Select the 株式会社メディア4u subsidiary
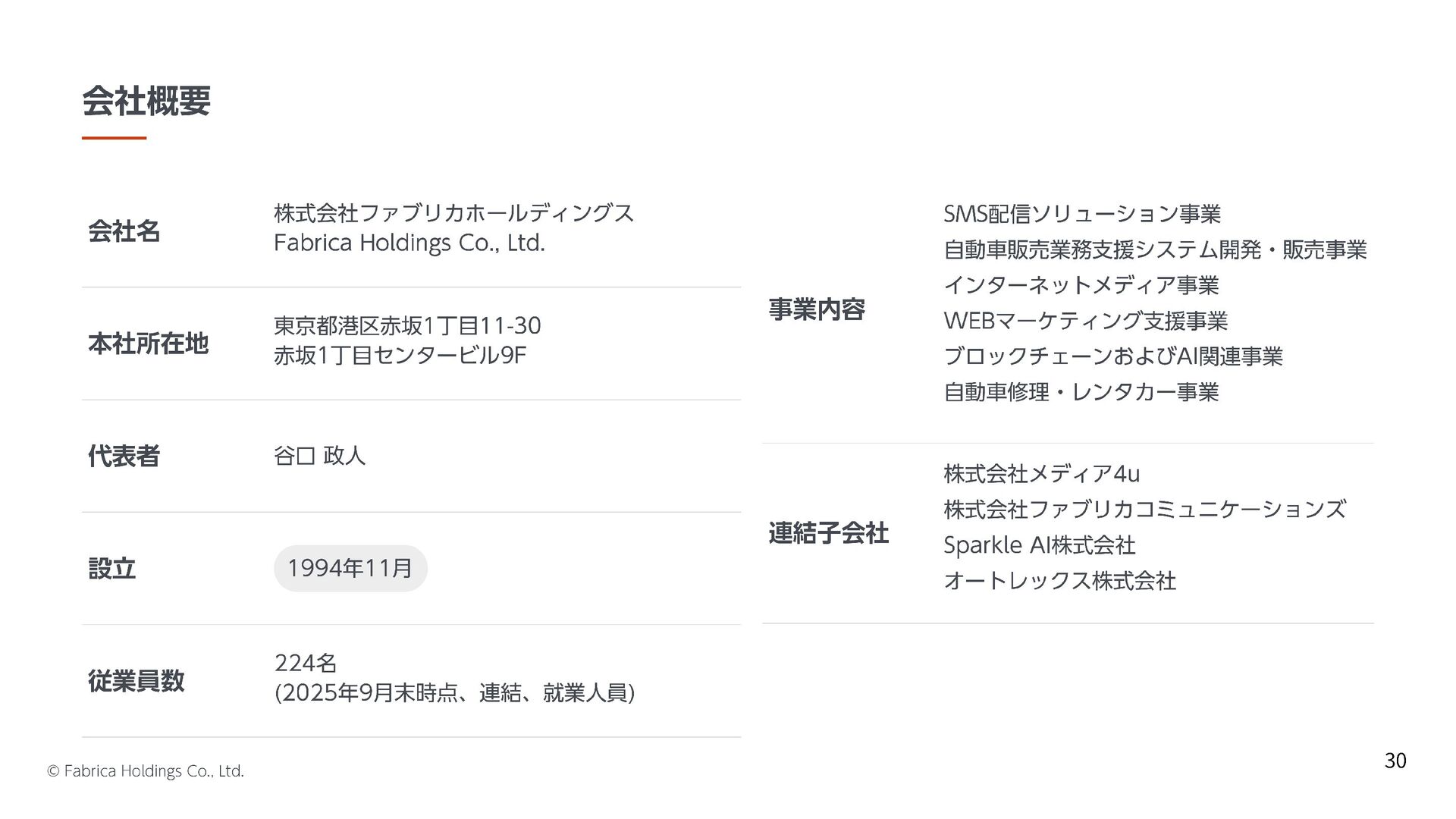The height and width of the screenshot is (819, 1456). pyautogui.click(x=1042, y=474)
